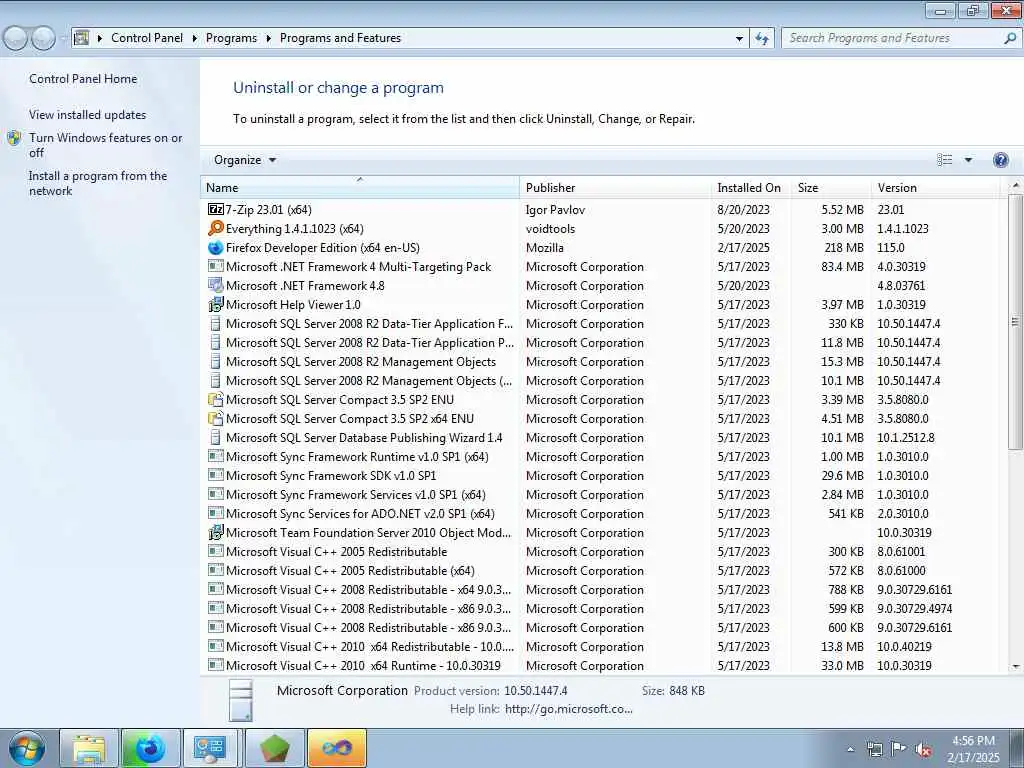
Task: Sort list by the Name column header
Action: tap(360, 187)
